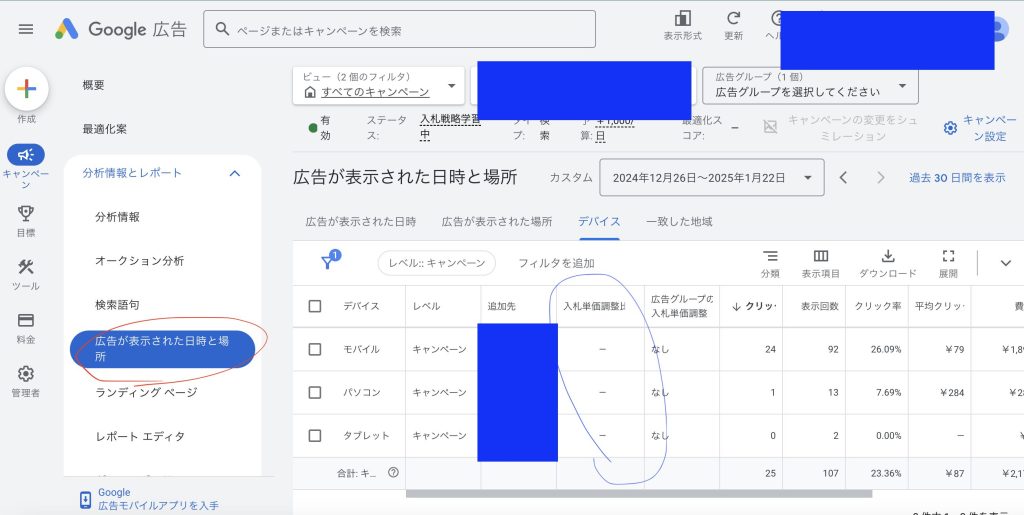
Task: Click the horizontal table scrollbar
Action: (638, 493)
